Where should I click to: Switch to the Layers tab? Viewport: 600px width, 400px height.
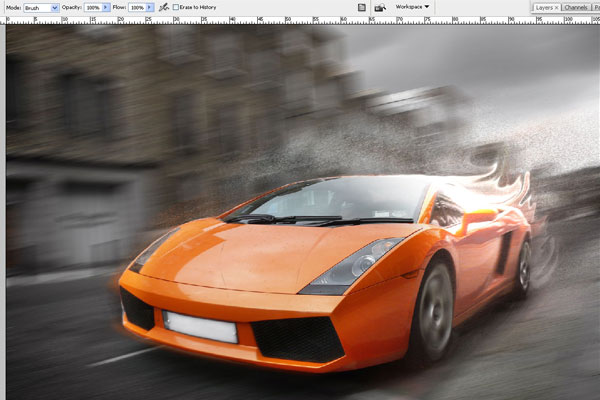tap(544, 8)
